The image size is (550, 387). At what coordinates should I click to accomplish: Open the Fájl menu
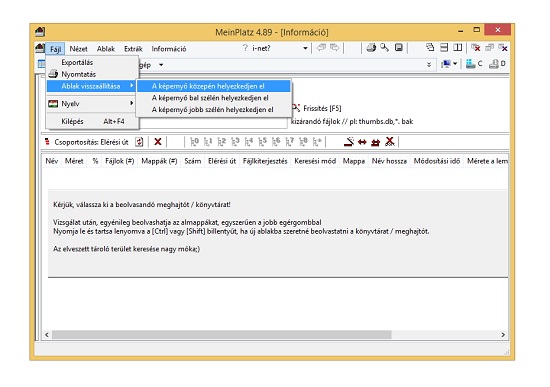pos(55,49)
